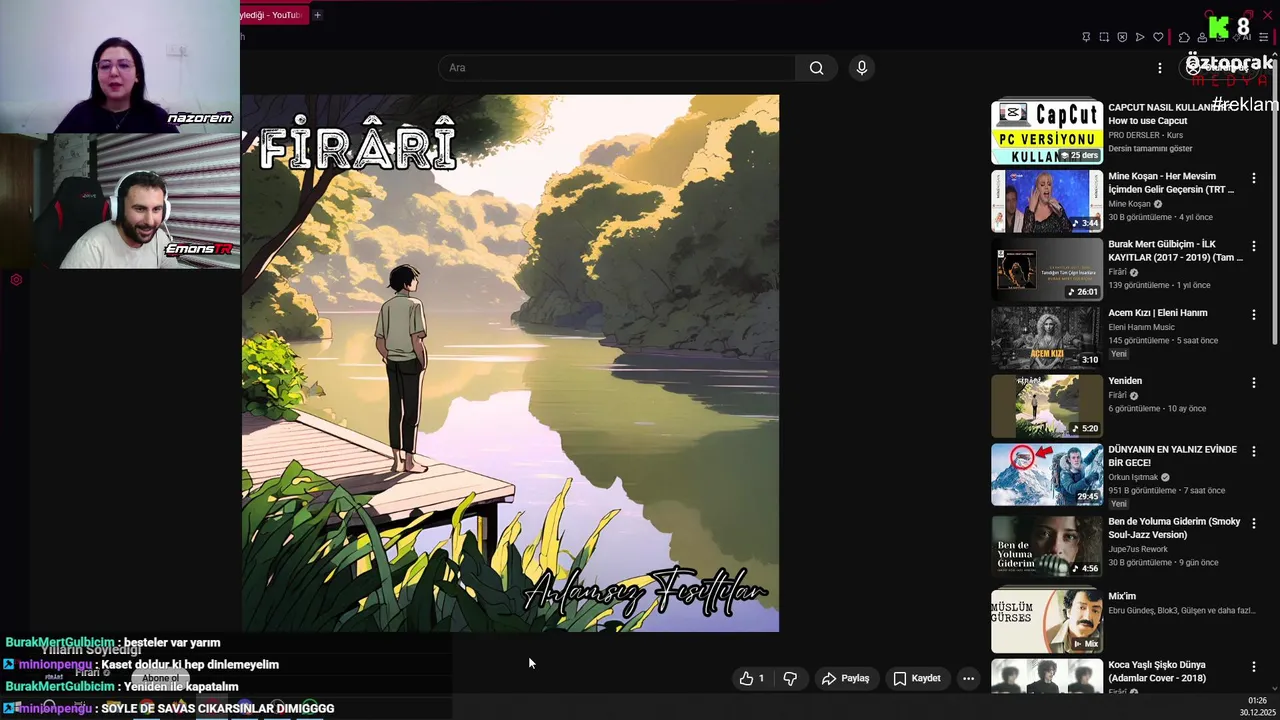
Task: Open 'Ben de Yoluma Giderim' Smoky Soul-Jazz video
Action: (x=1174, y=528)
